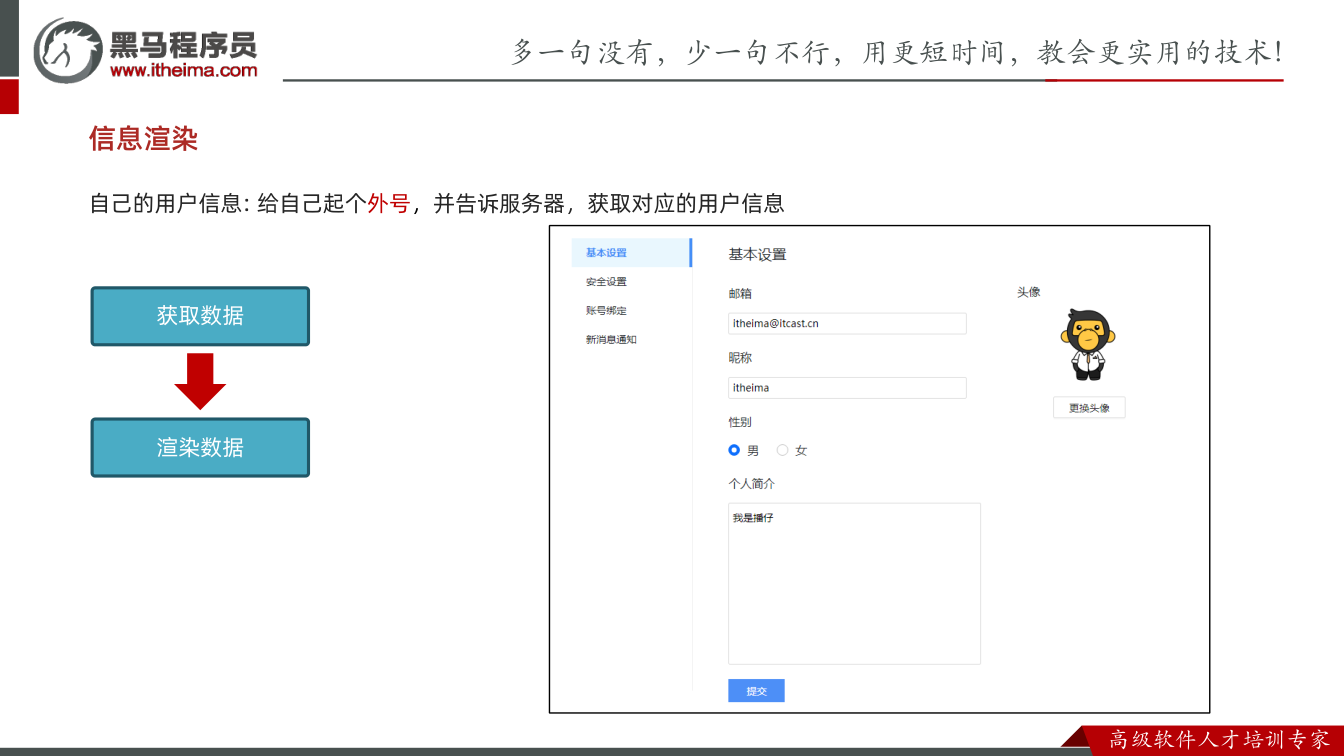
Task: Click the 高级软件人才培训专家 footer text
Action: (x=1220, y=739)
